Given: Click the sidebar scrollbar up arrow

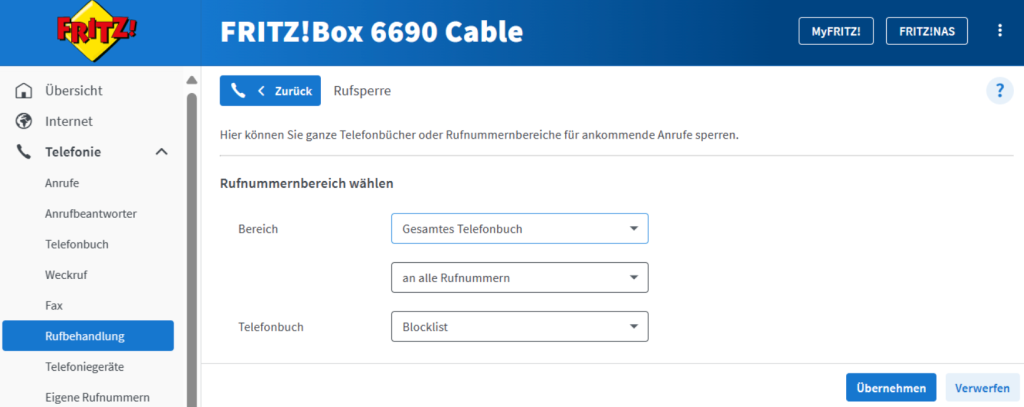Looking at the screenshot, I should [192, 81].
